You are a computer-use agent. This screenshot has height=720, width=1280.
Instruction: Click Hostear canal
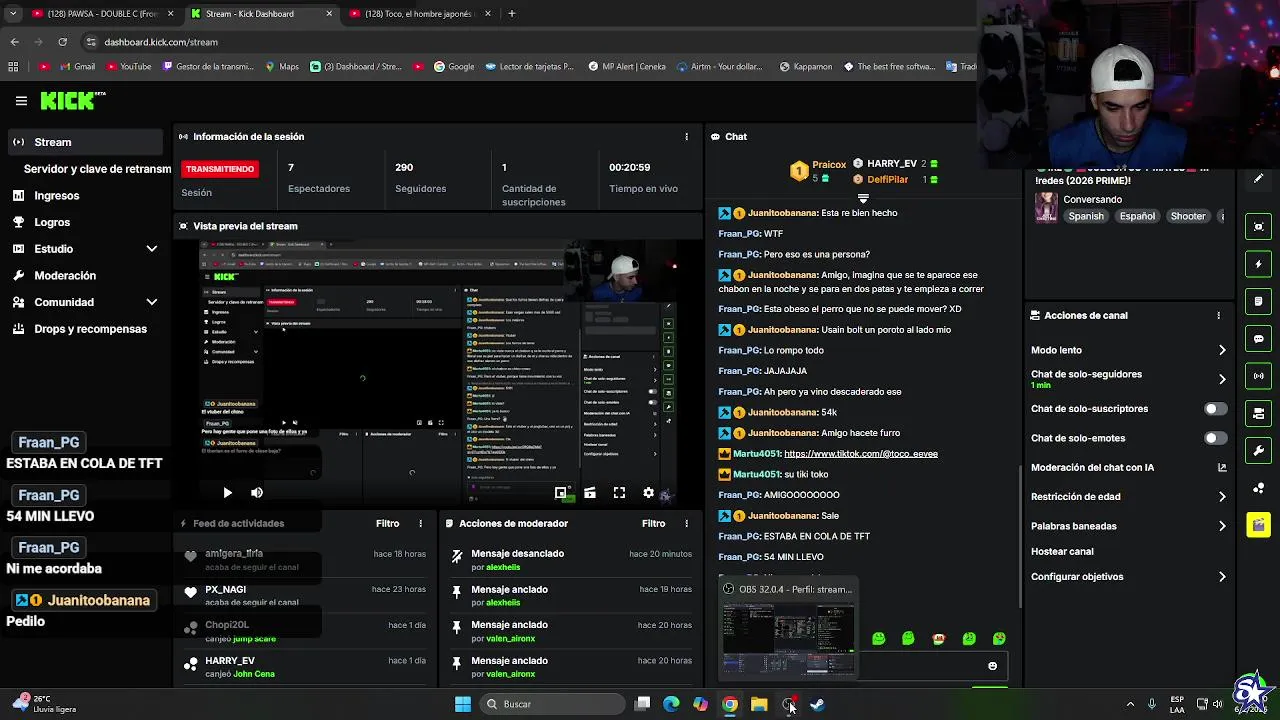tap(1062, 552)
